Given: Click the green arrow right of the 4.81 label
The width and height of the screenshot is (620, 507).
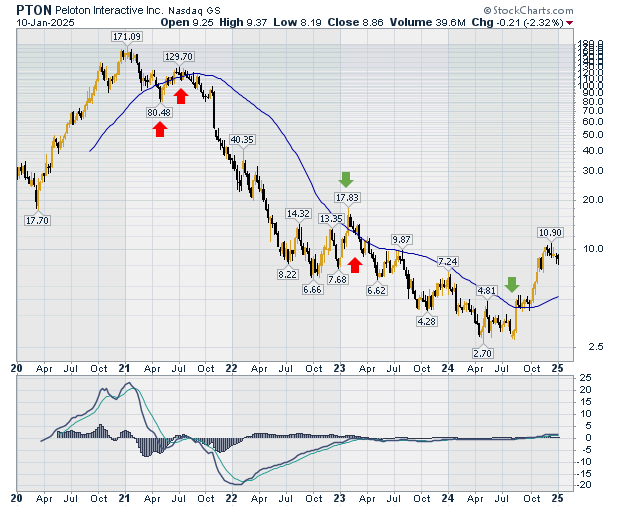Looking at the screenshot, I should click(511, 285).
